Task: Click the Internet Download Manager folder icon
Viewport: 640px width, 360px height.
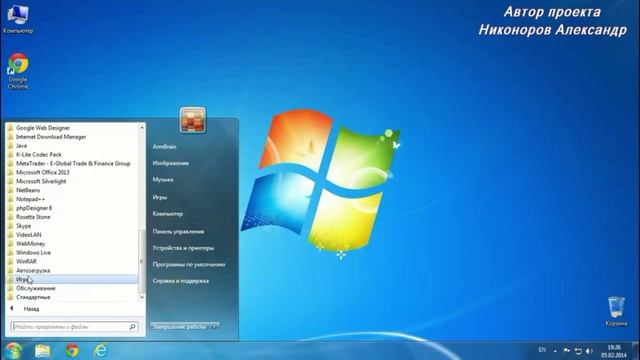Action: pyautogui.click(x=11, y=137)
